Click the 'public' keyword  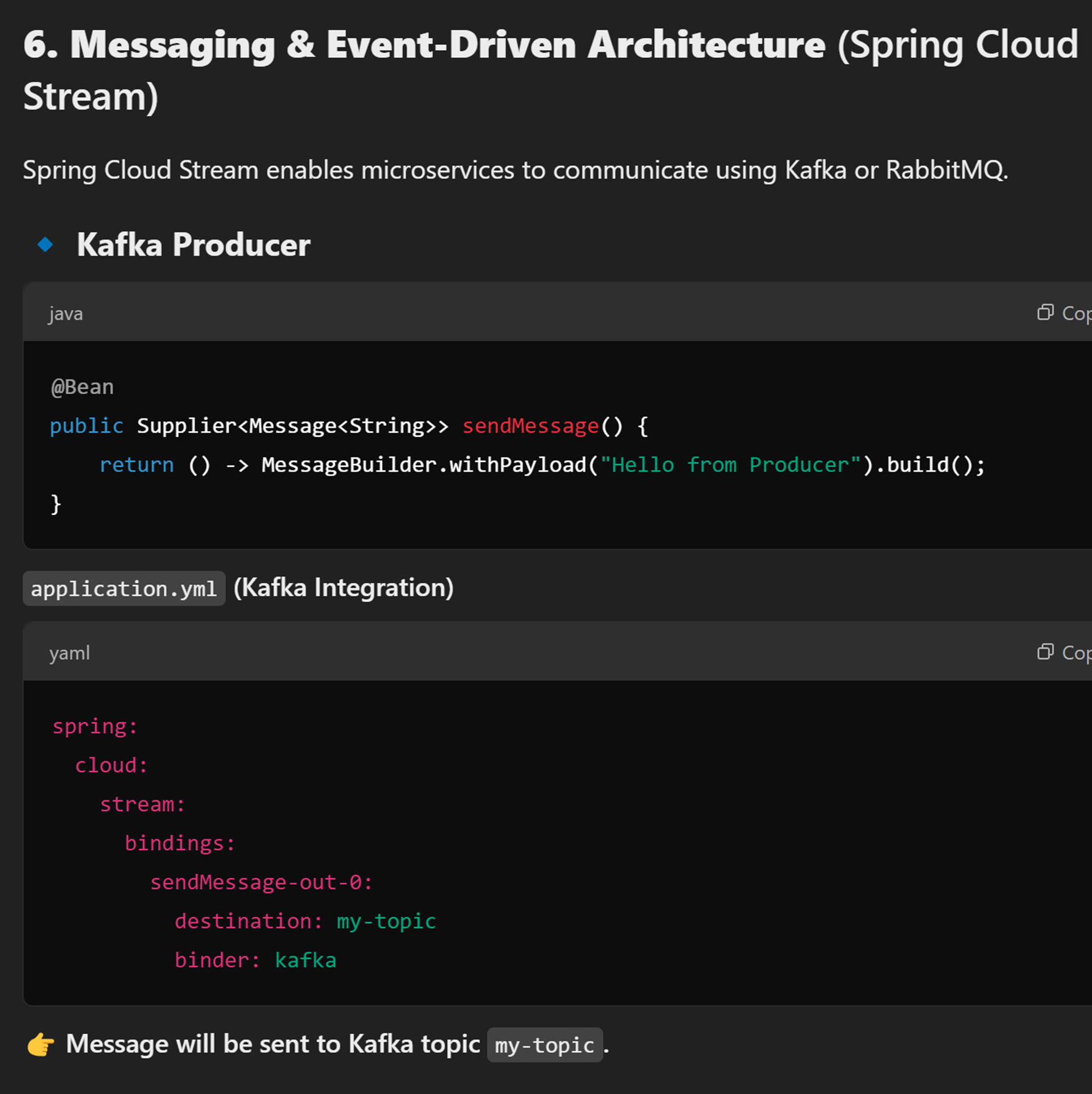click(87, 426)
